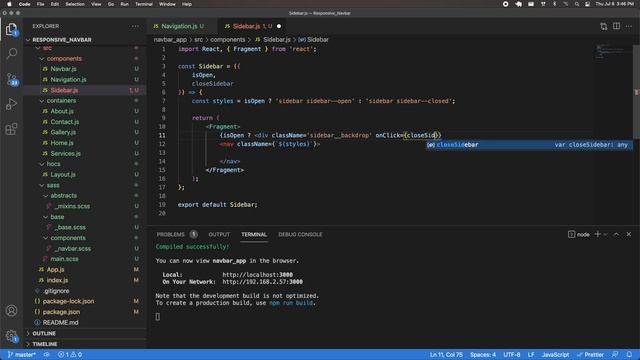Open Explorer more actions ellipsis
The height and width of the screenshot is (360, 640).
[135, 26]
